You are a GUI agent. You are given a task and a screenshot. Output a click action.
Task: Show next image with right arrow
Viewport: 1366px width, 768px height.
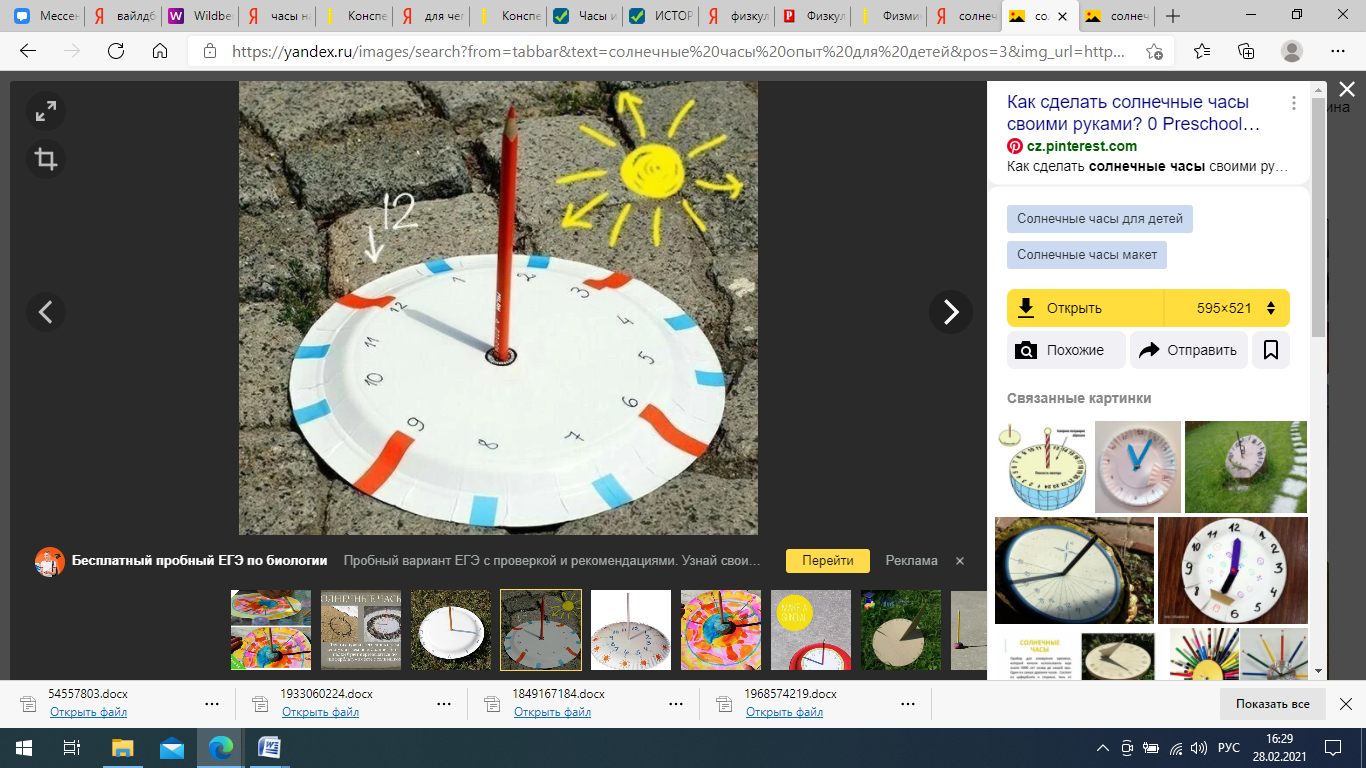pos(950,312)
